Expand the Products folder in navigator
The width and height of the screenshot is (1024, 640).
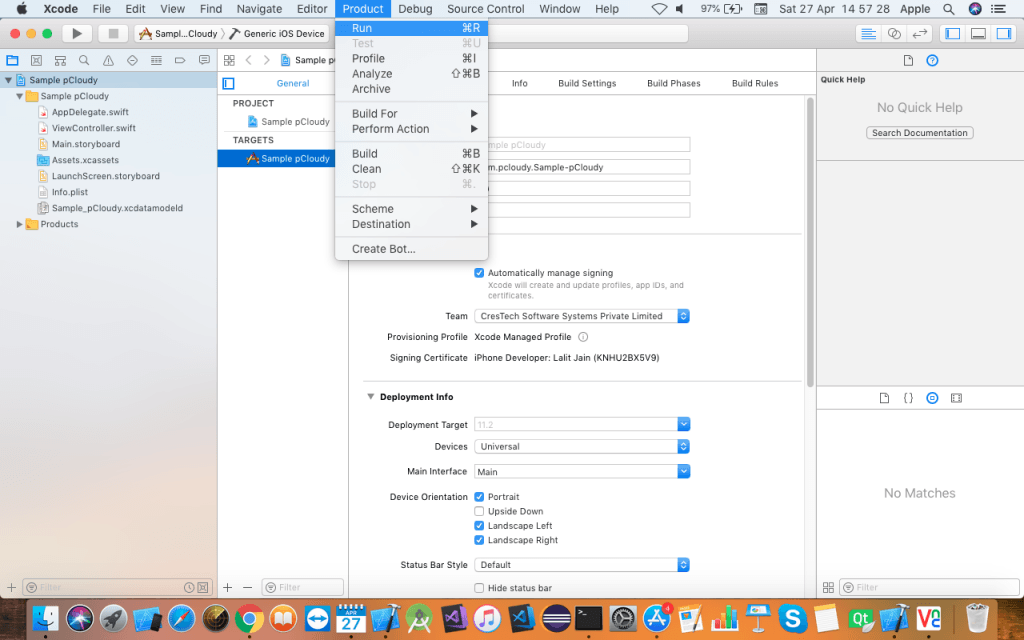click(20, 224)
